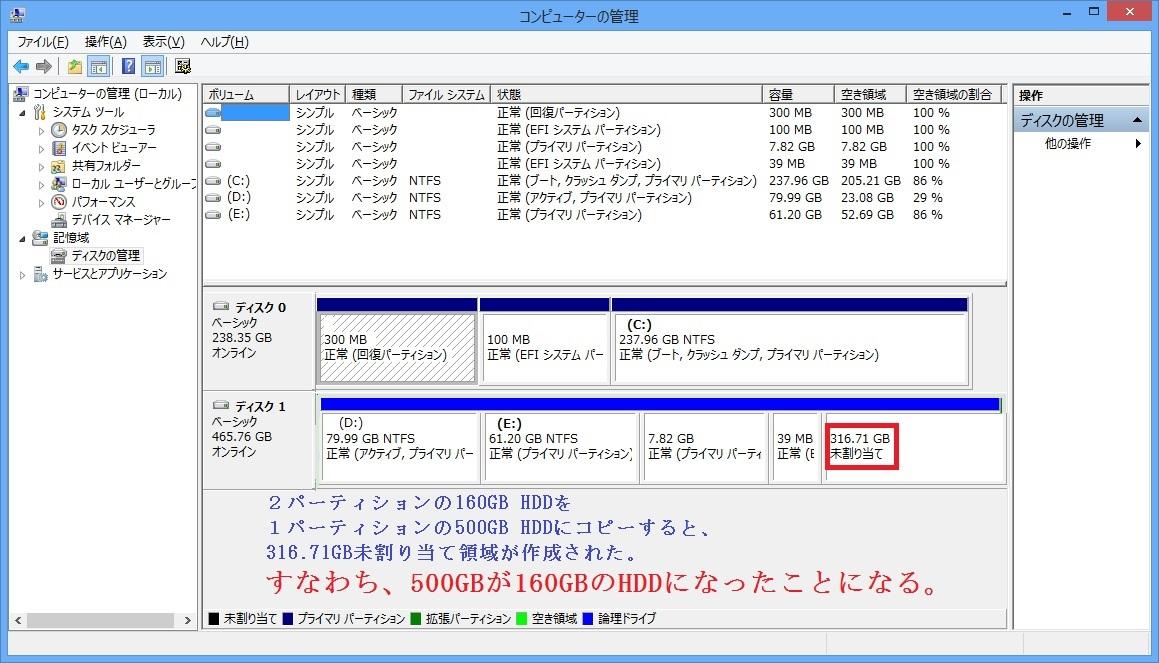Expand the タスク スケジューラ tree node
1159x663 pixels.
42,130
